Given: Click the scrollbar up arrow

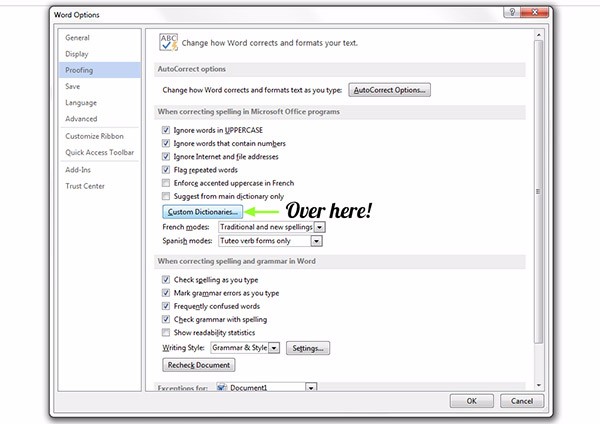Looking at the screenshot, I should click(539, 35).
